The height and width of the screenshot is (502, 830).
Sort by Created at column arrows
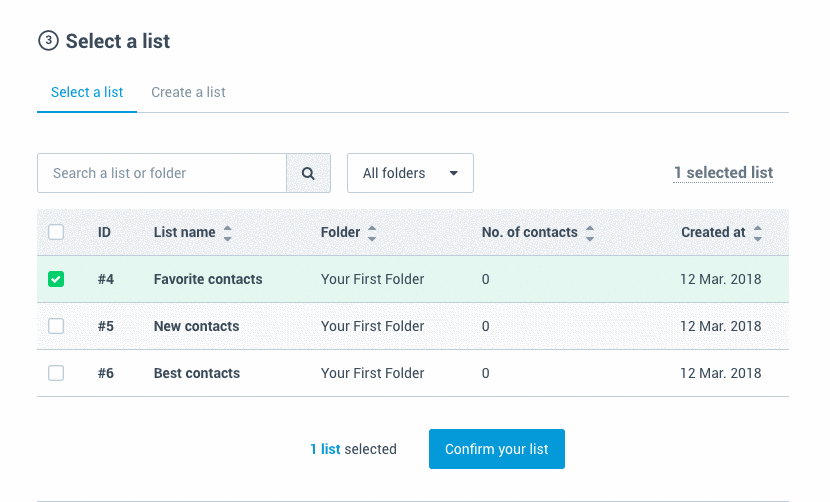coord(758,233)
